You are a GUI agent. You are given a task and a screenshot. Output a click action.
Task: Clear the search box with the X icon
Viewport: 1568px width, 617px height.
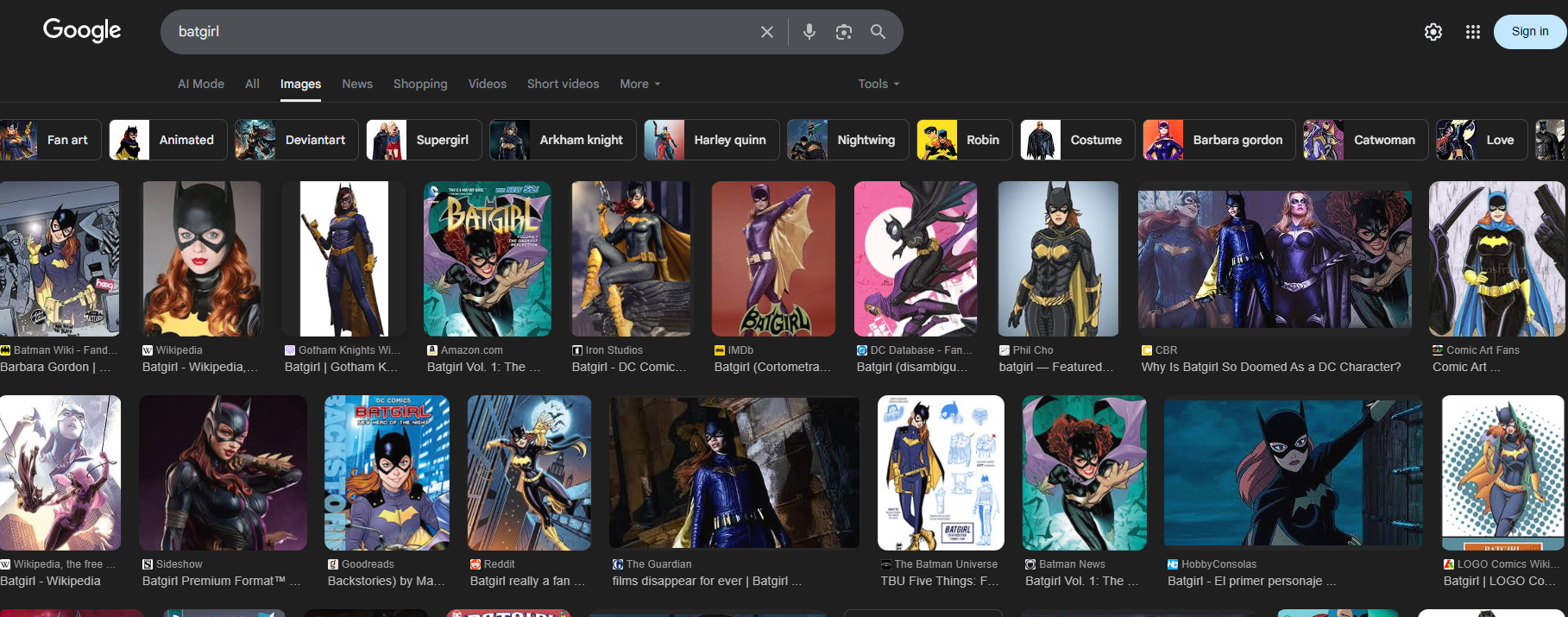tap(766, 32)
